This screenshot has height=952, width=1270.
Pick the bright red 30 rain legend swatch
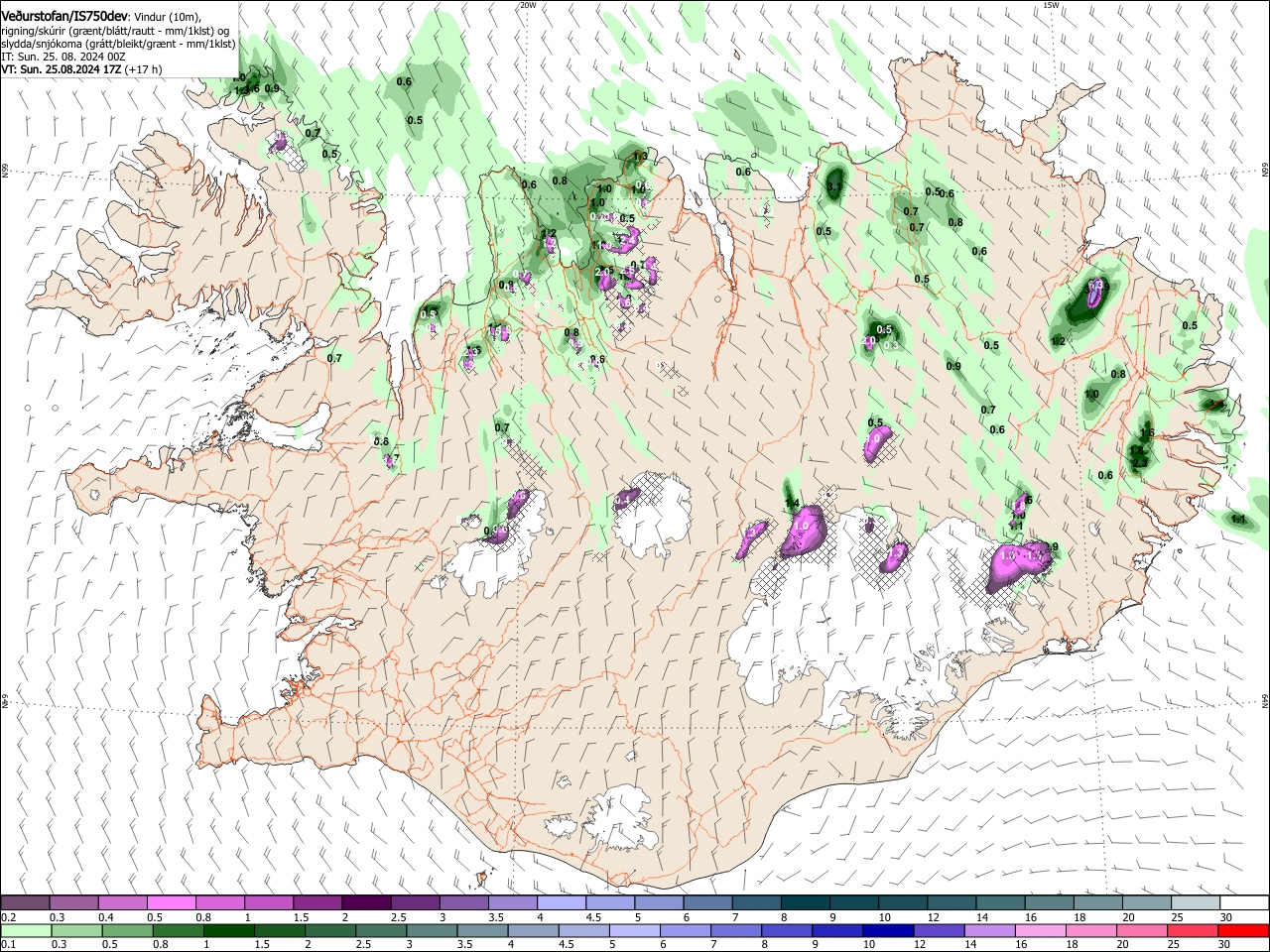tap(1243, 930)
